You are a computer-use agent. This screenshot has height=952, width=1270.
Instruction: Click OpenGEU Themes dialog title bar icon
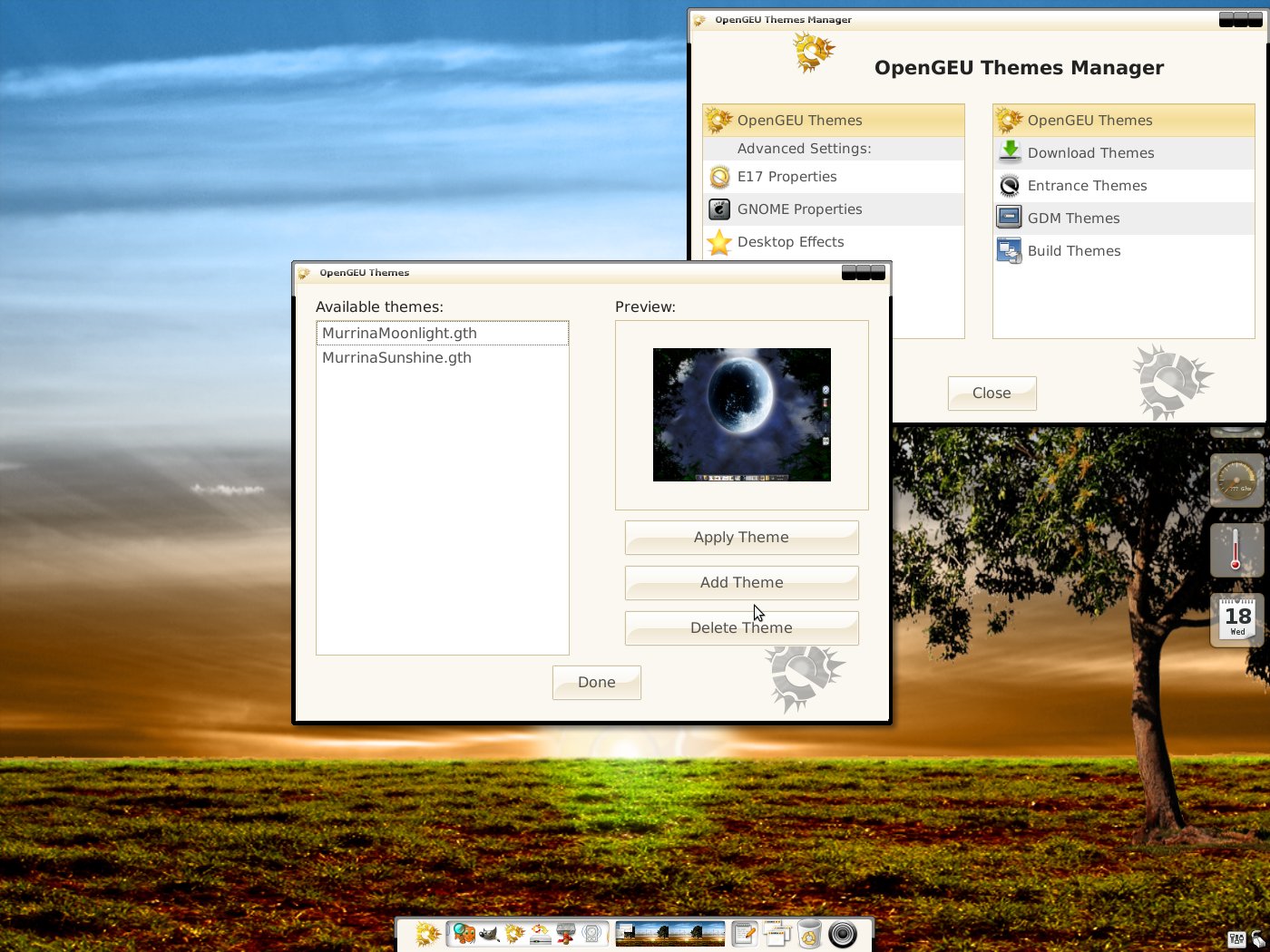point(304,273)
